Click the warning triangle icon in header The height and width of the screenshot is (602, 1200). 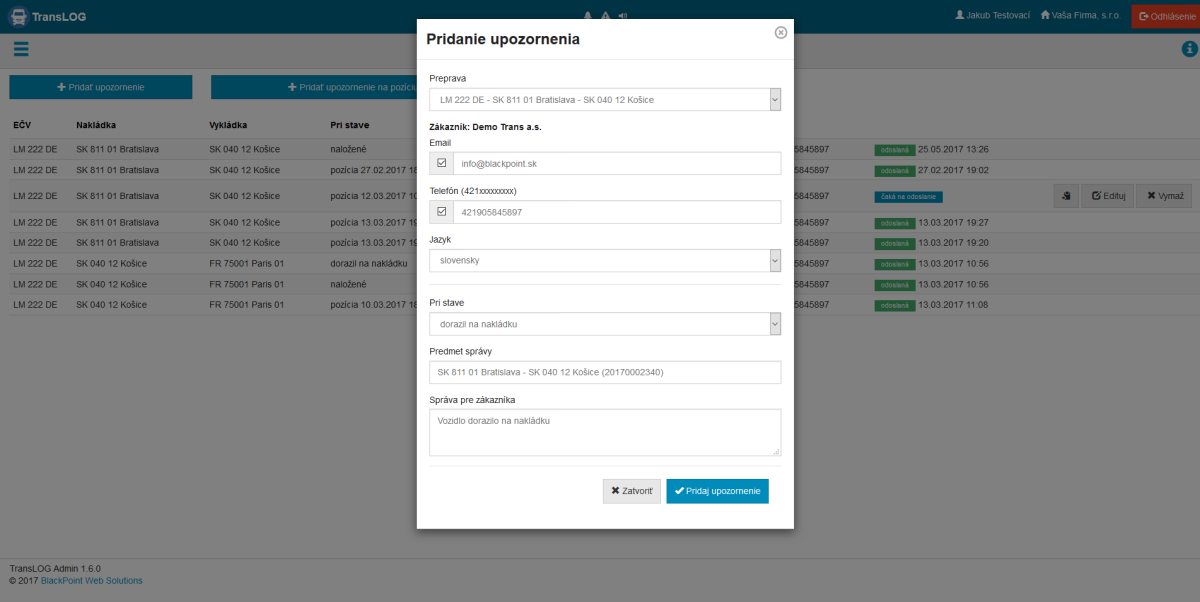click(605, 16)
